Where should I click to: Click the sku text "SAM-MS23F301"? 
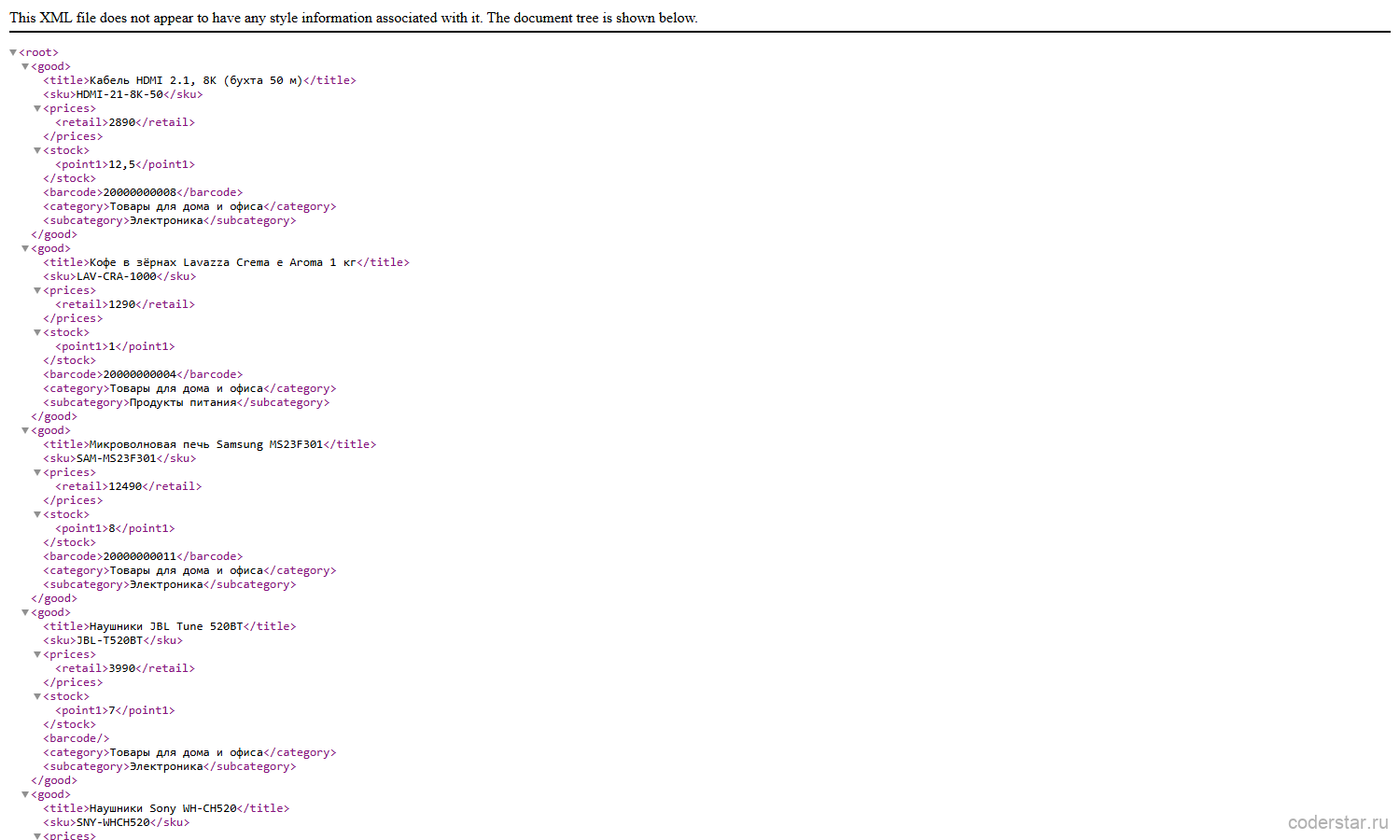pyautogui.click(x=117, y=458)
